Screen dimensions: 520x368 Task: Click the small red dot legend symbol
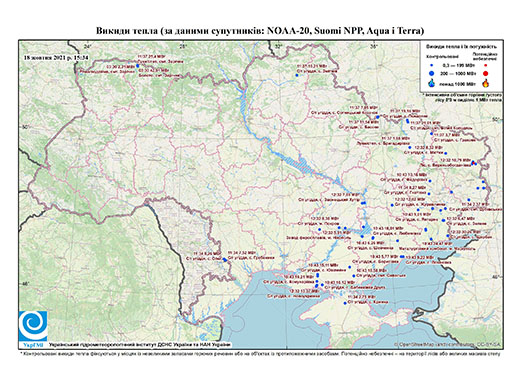[x=485, y=66]
